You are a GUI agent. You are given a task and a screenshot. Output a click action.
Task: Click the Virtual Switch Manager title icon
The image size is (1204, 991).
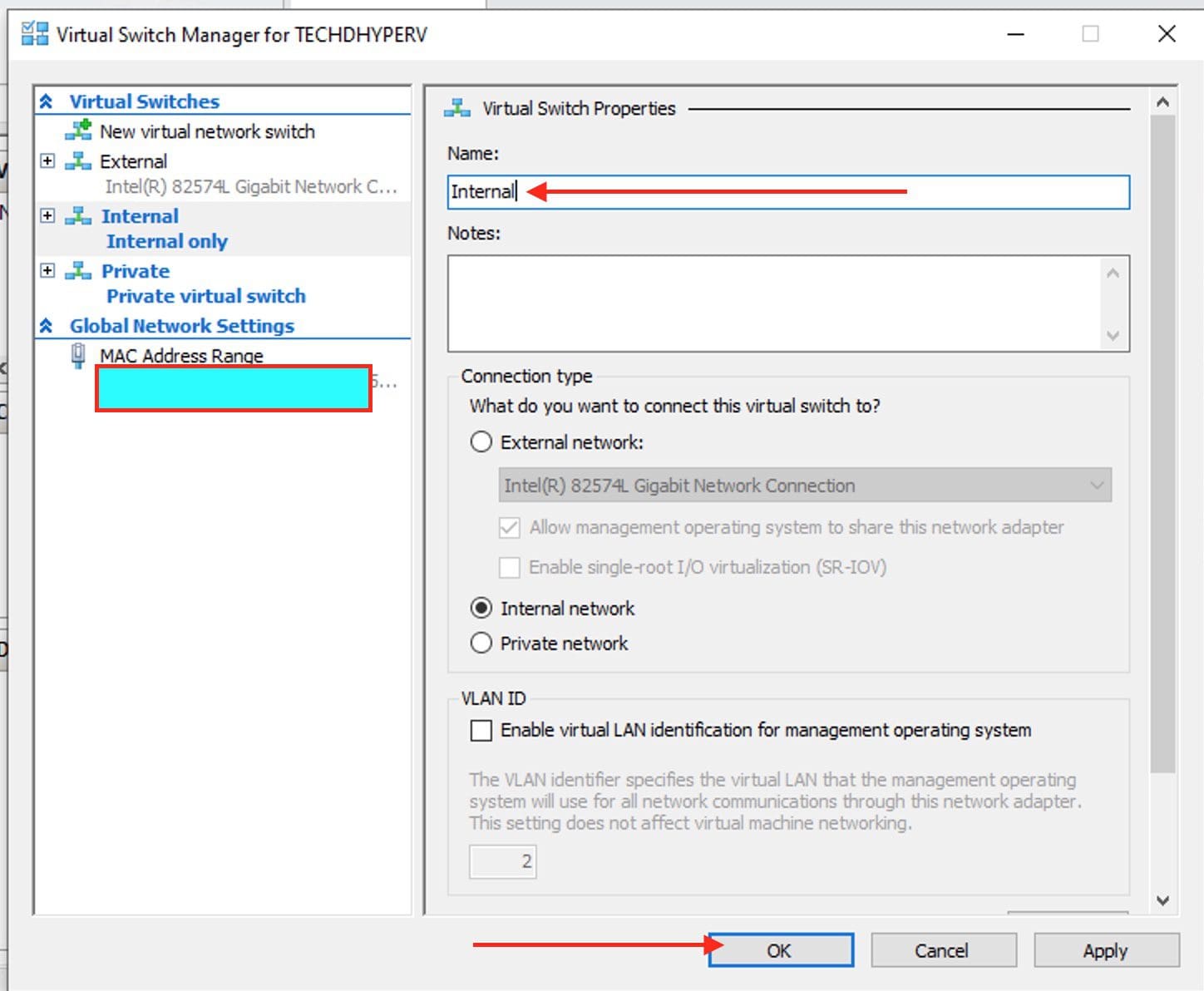pyautogui.click(x=34, y=34)
